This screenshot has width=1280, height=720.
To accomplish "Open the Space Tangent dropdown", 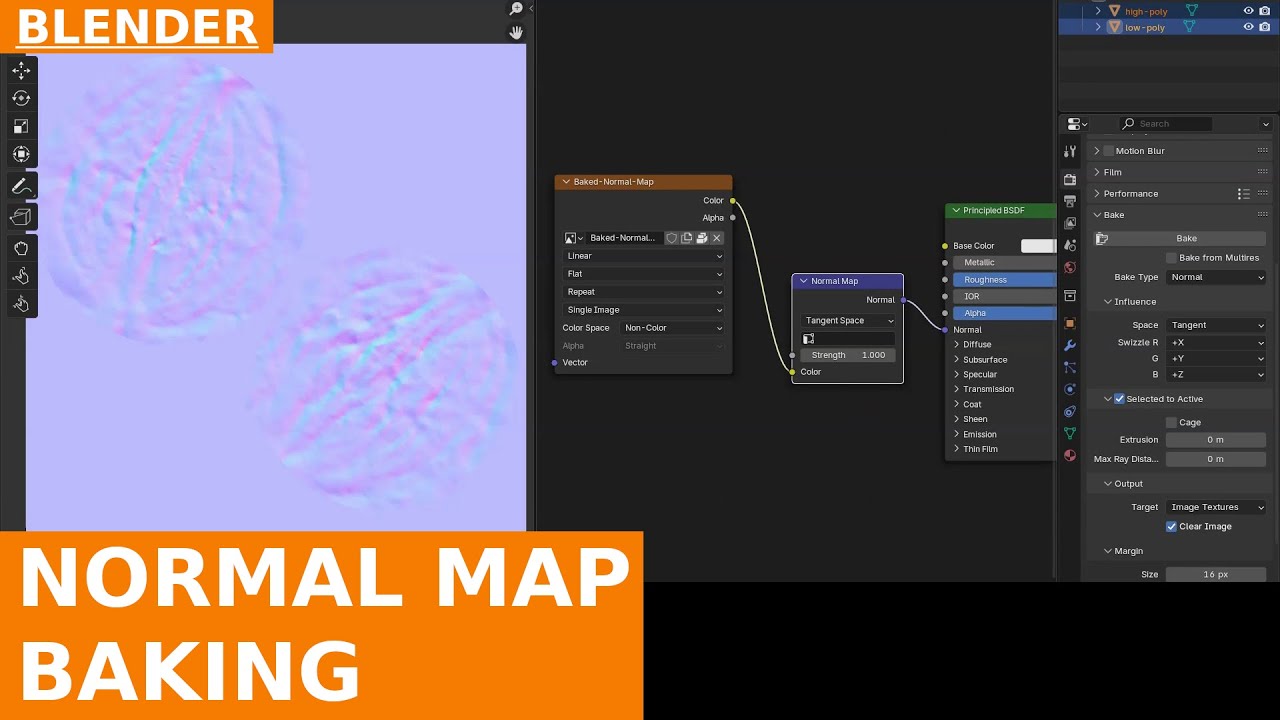I will click(x=1217, y=325).
